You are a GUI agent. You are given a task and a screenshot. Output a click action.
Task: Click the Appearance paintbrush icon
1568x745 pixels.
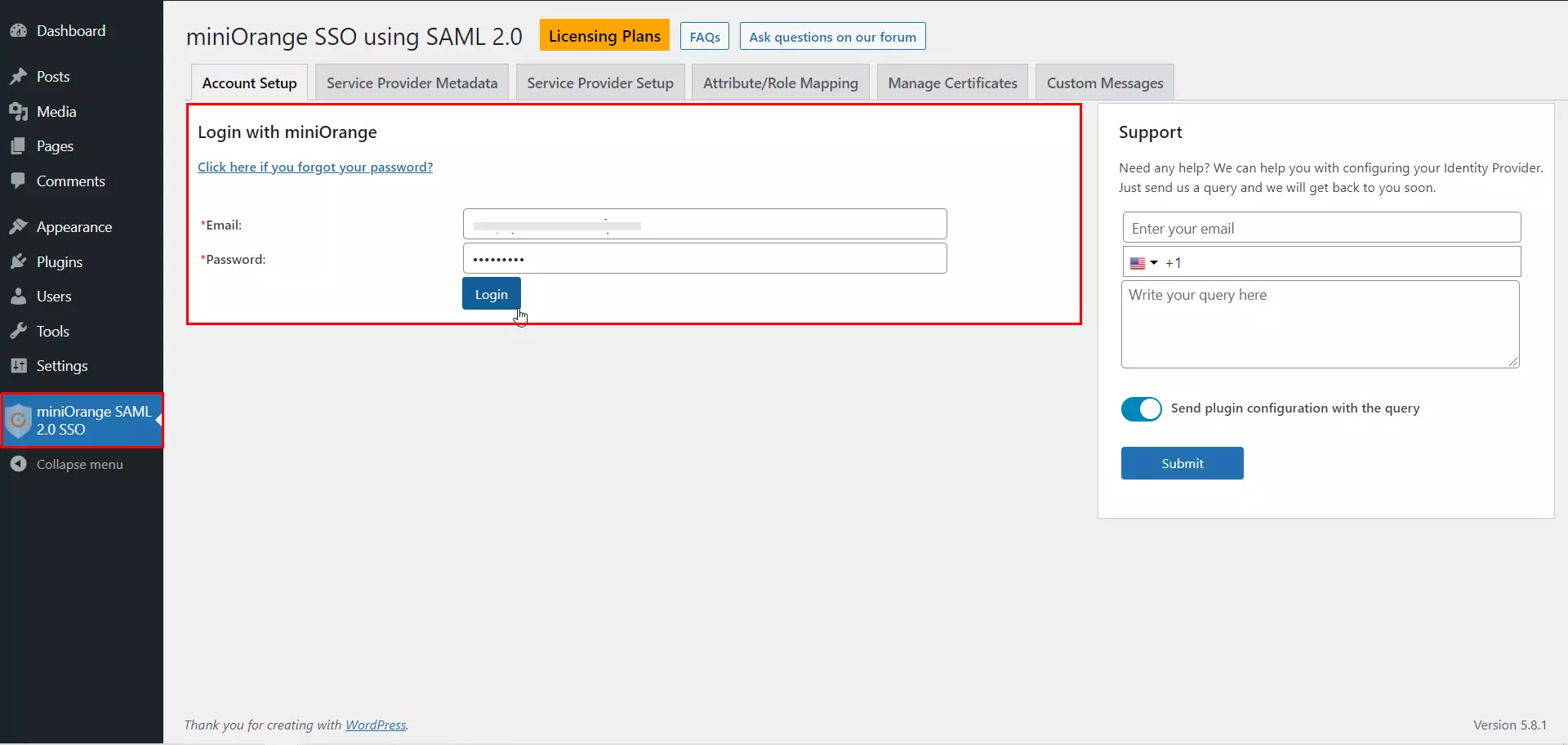pos(19,227)
